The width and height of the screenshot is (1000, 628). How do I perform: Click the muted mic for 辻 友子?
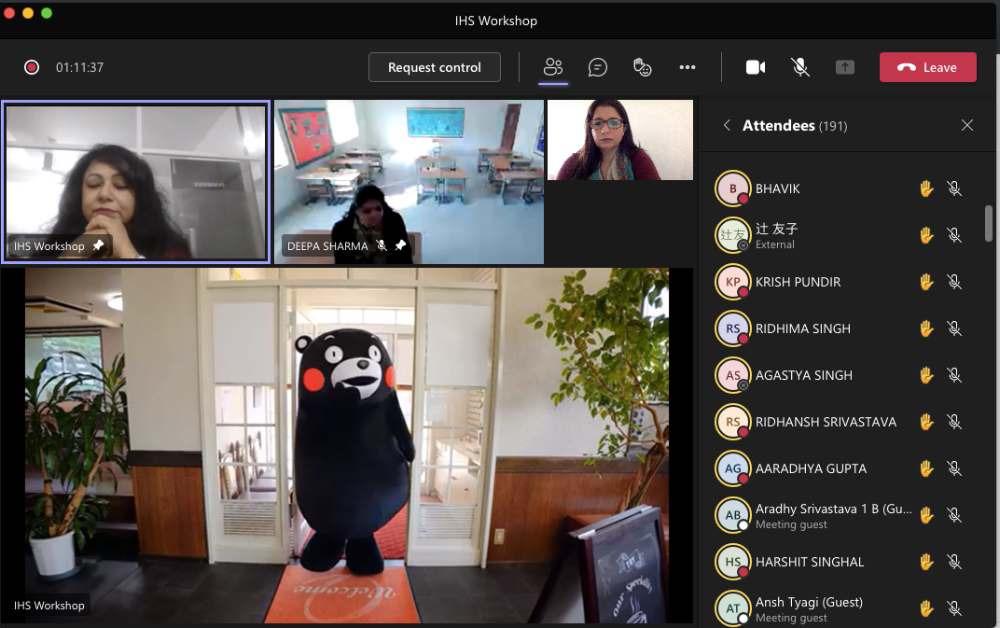click(x=954, y=235)
